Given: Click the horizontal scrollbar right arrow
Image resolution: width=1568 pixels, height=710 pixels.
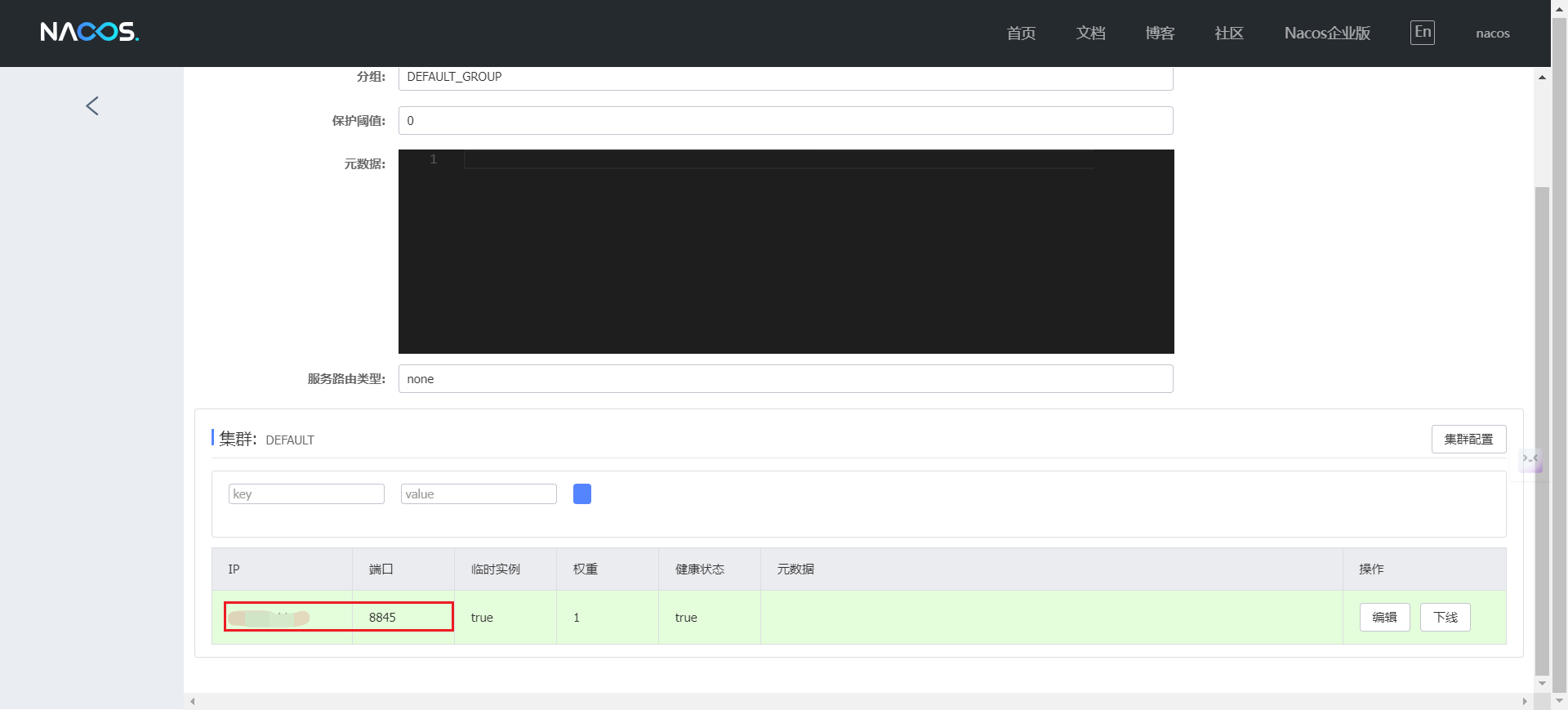Looking at the screenshot, I should [x=1524, y=701].
